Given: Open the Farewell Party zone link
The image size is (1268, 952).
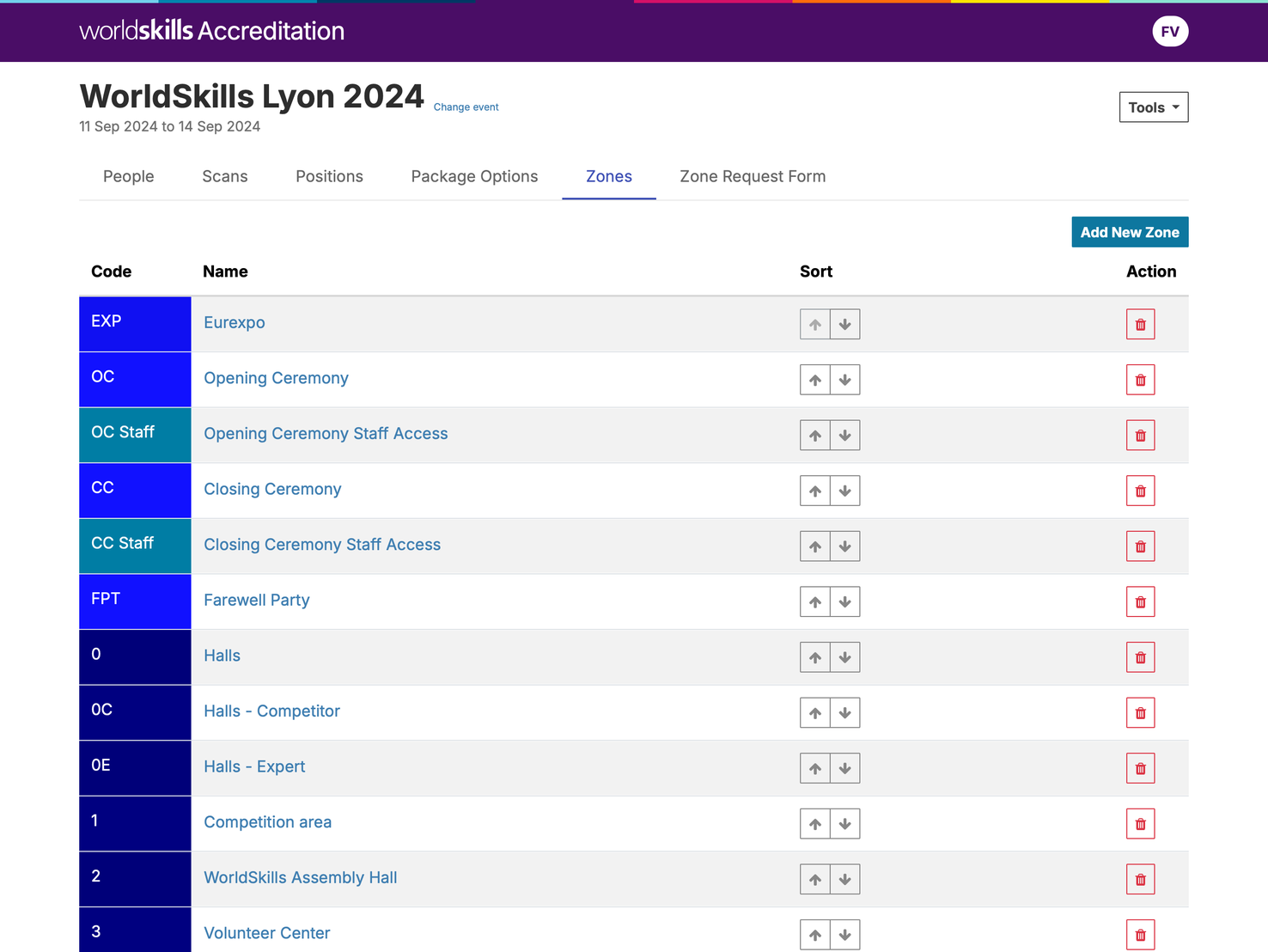Looking at the screenshot, I should coord(257,600).
